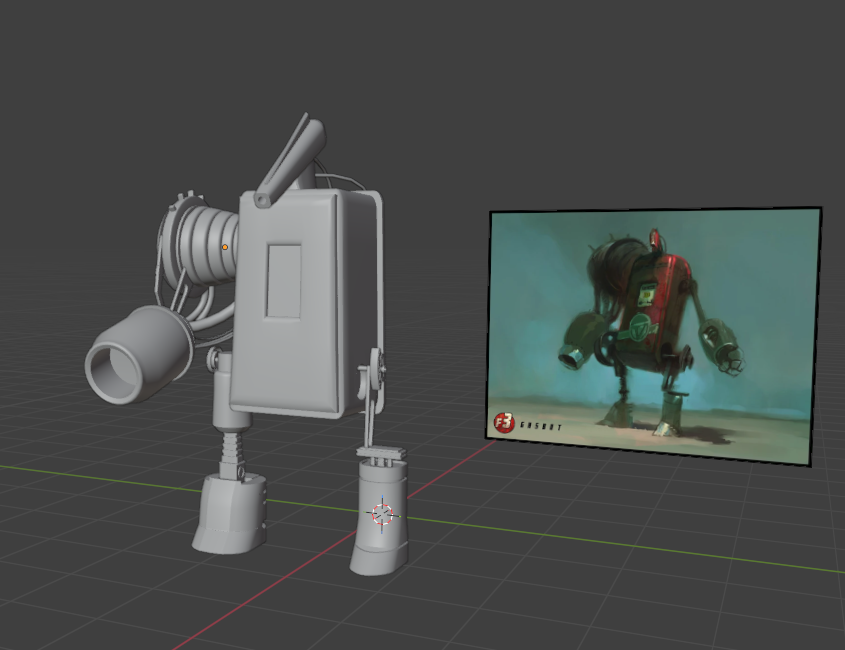Click the "GASBOT" text in reference image
The image size is (845, 650).
pyautogui.click(x=541, y=426)
